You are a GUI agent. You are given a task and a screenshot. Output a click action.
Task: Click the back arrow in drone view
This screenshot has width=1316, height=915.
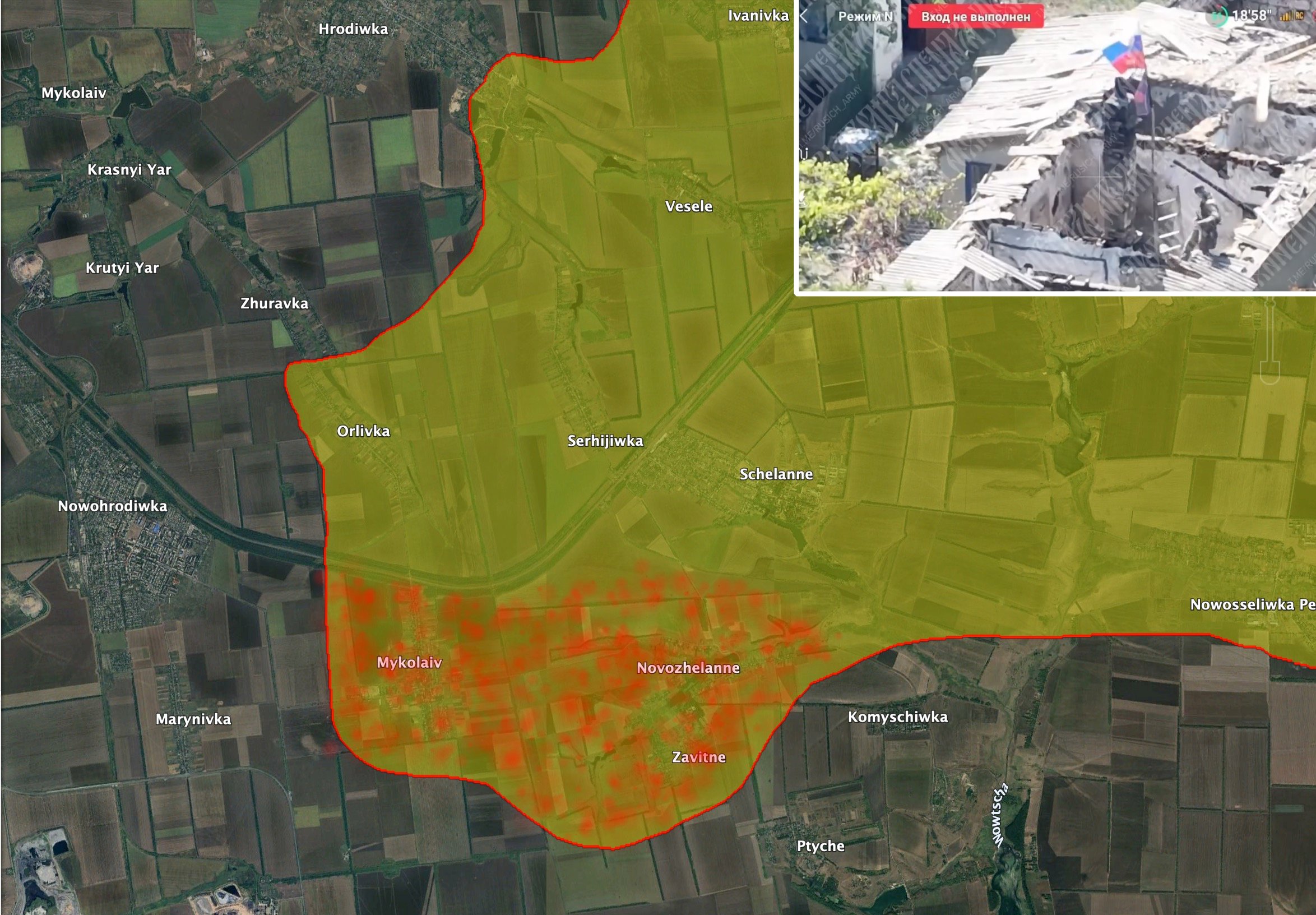point(804,16)
